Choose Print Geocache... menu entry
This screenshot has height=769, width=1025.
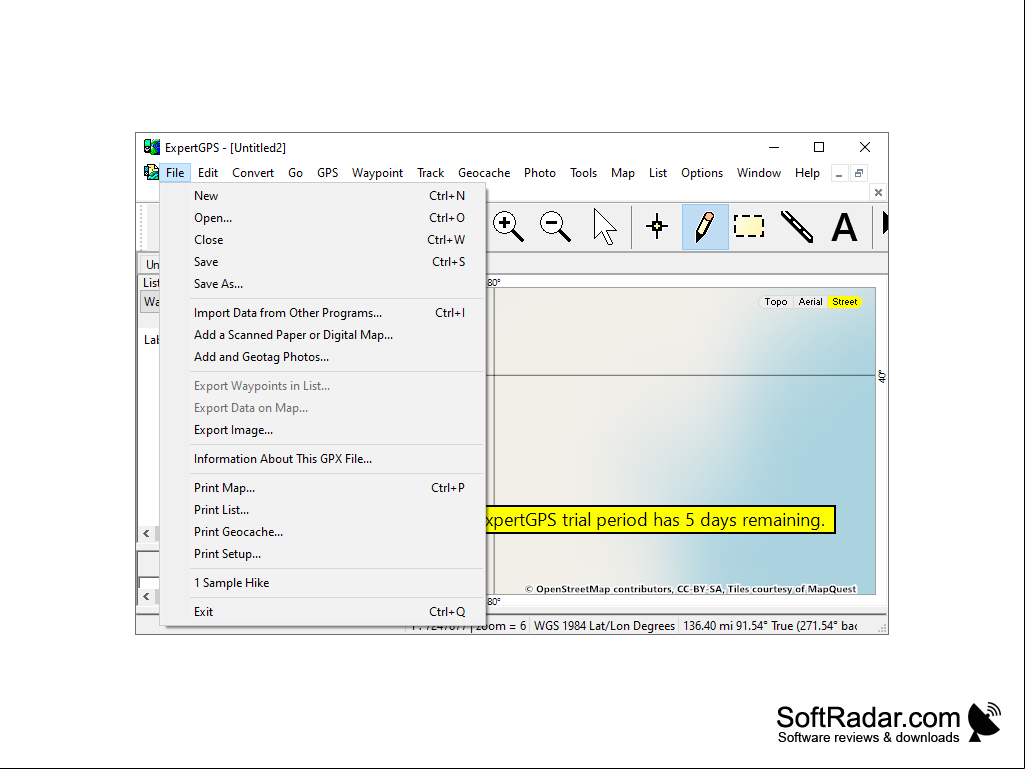point(323,532)
